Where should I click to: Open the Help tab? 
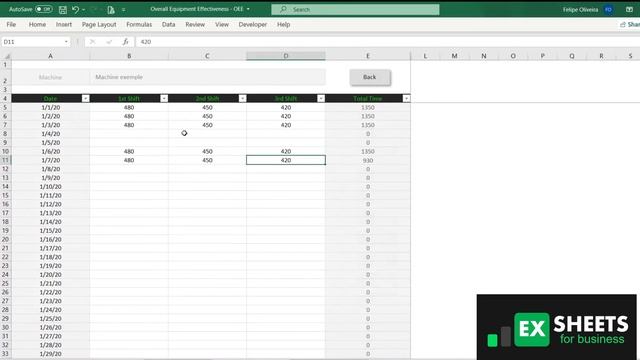click(283, 24)
